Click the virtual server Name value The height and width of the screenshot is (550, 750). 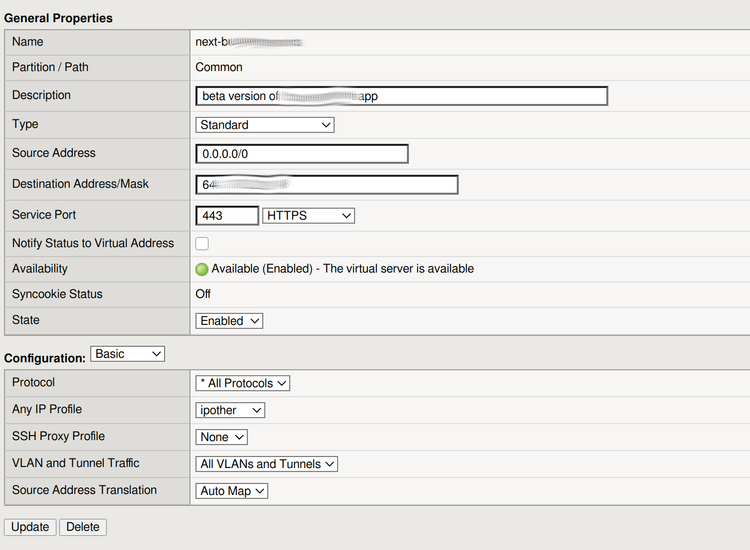(248, 42)
